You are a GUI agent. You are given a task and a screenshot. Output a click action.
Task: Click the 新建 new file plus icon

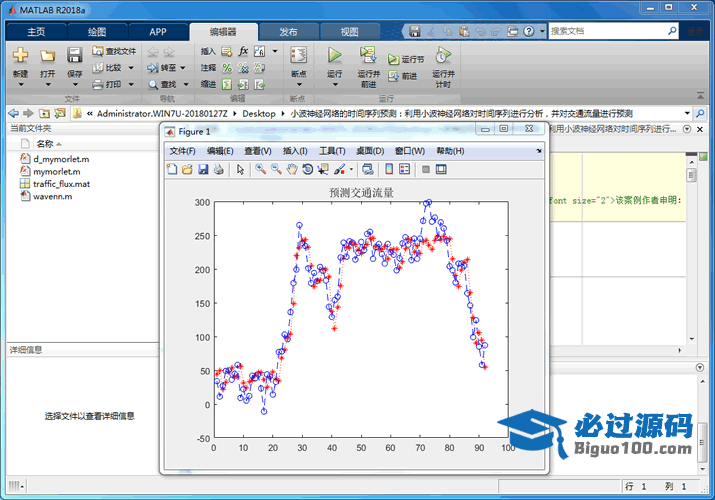tap(21, 56)
